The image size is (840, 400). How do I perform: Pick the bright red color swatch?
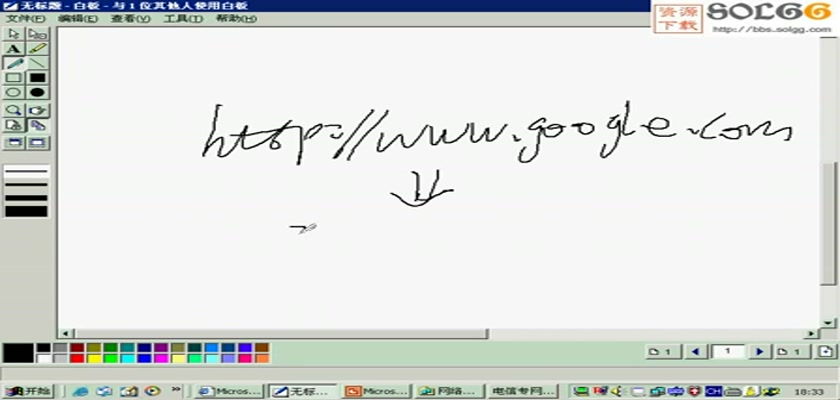[77, 358]
